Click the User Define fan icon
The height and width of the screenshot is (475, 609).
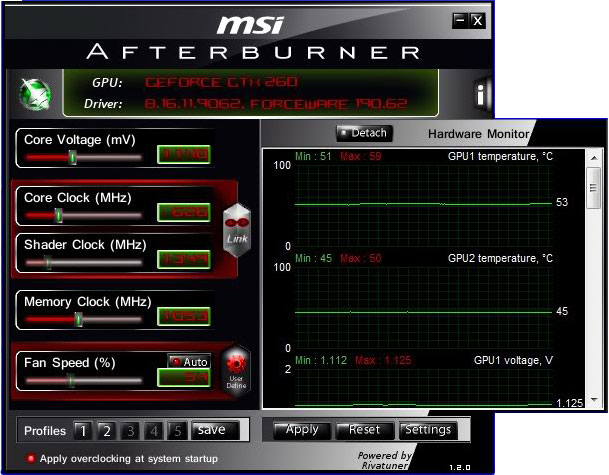[237, 369]
